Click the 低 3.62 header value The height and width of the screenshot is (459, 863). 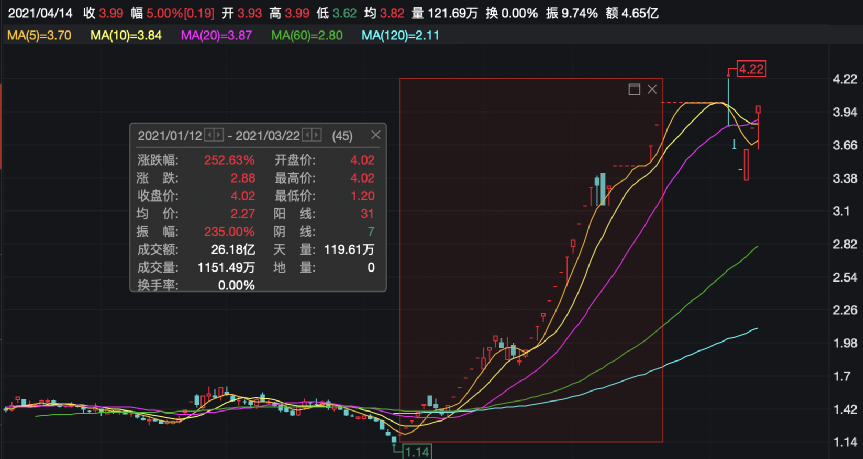coord(337,13)
